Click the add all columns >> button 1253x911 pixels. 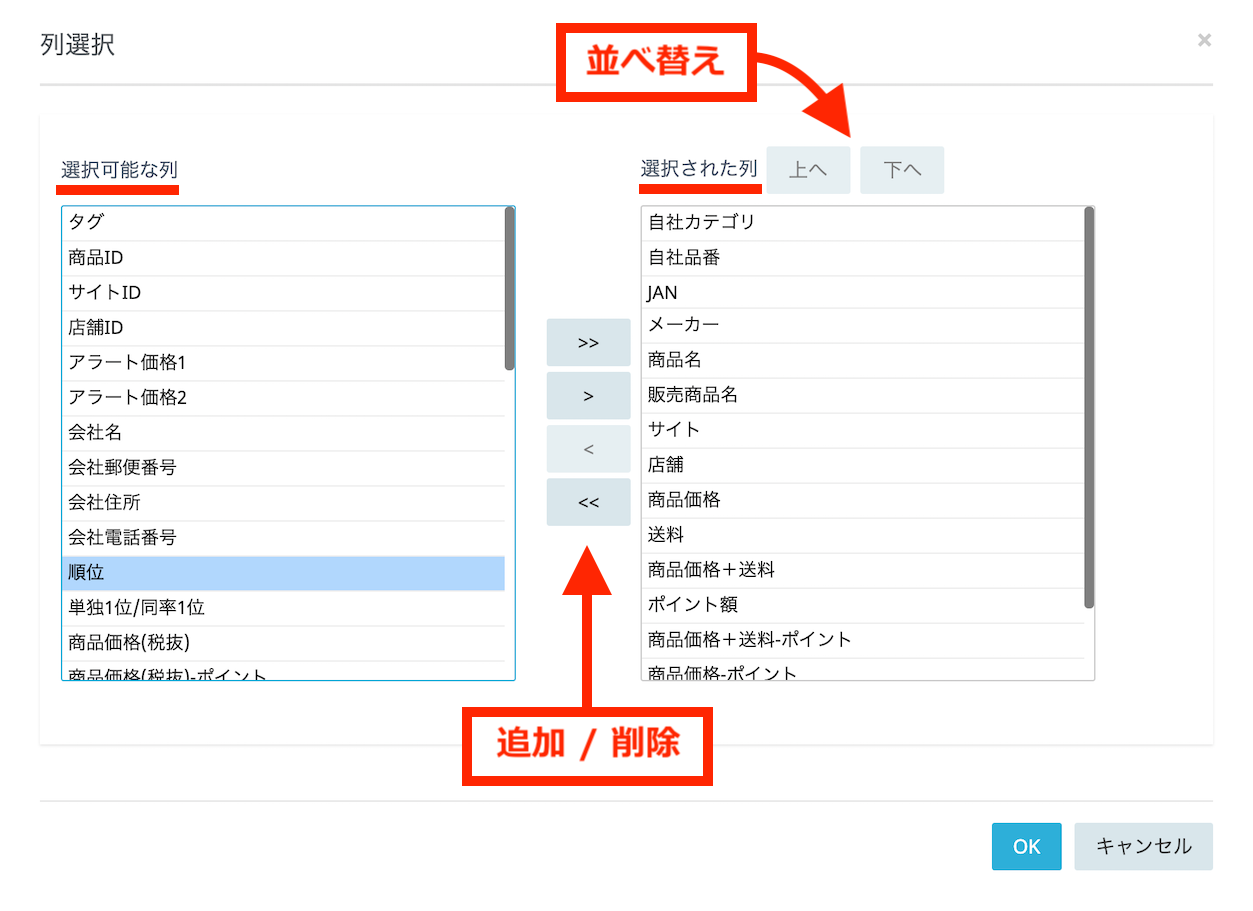point(588,343)
